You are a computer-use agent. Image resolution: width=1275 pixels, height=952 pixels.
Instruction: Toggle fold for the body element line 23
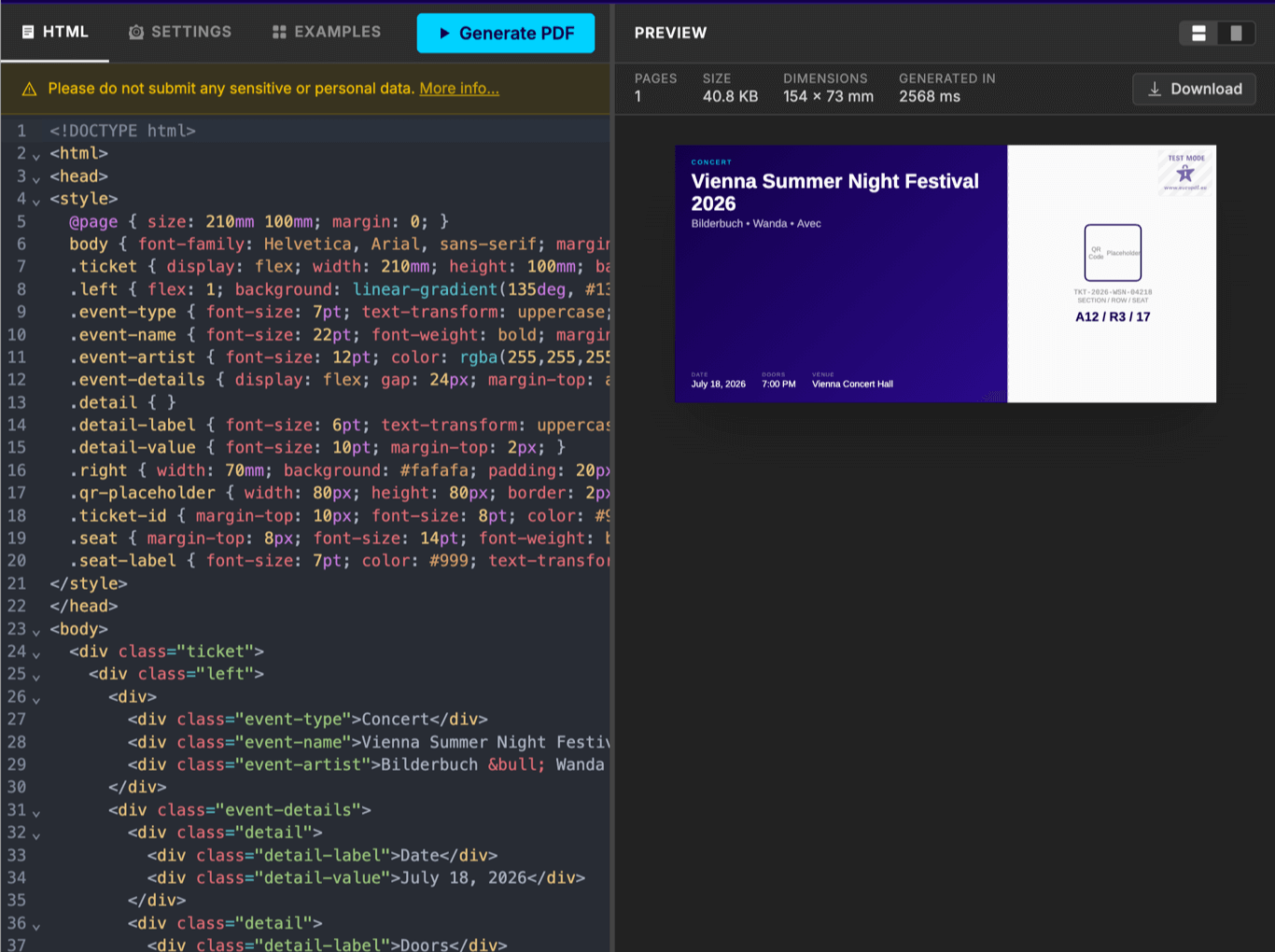(36, 633)
